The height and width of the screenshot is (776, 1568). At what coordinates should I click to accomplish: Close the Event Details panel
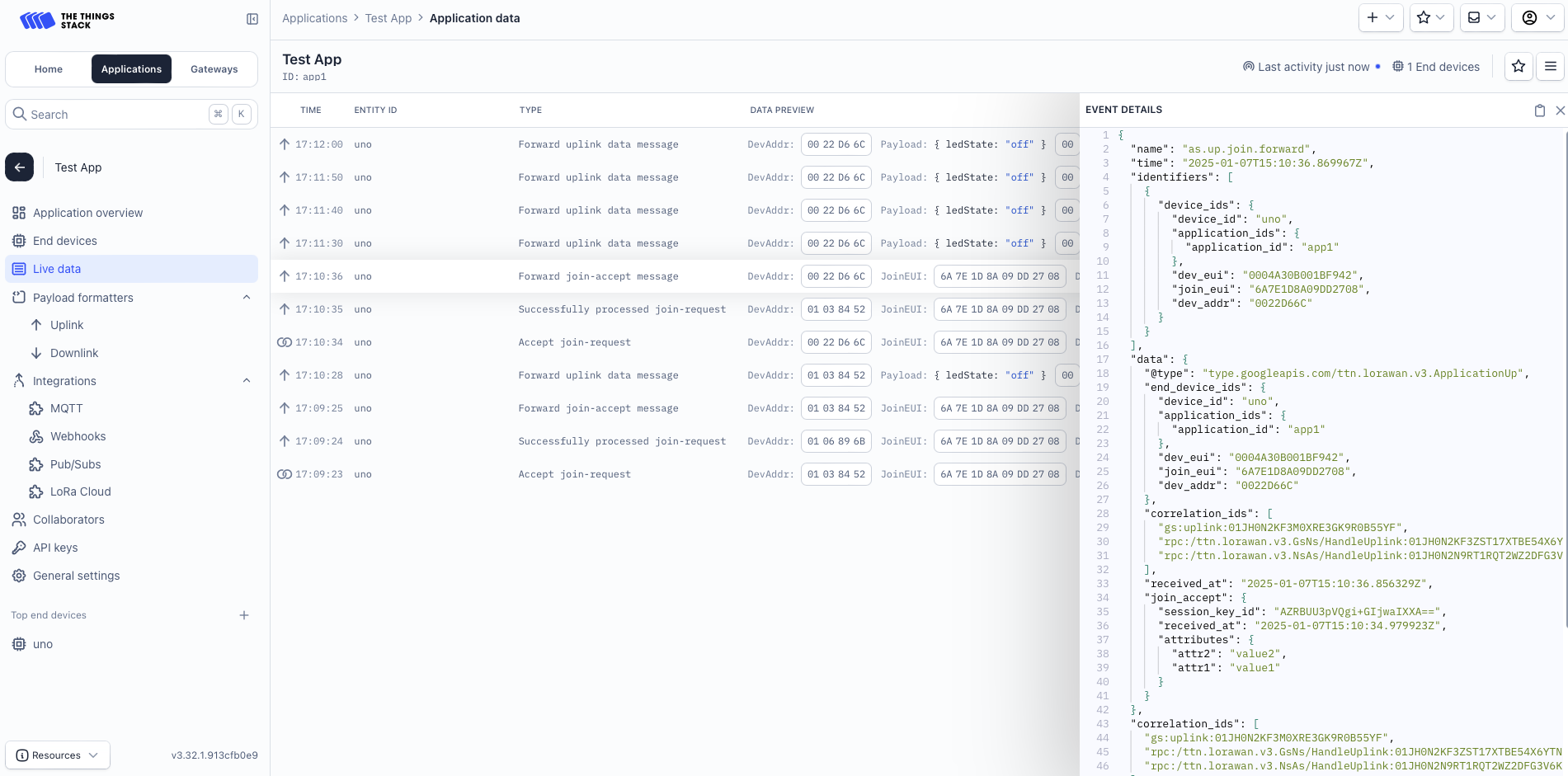coord(1560,111)
